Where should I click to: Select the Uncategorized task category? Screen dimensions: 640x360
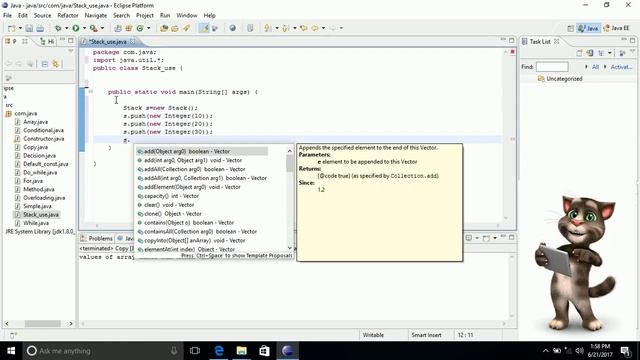560,79
